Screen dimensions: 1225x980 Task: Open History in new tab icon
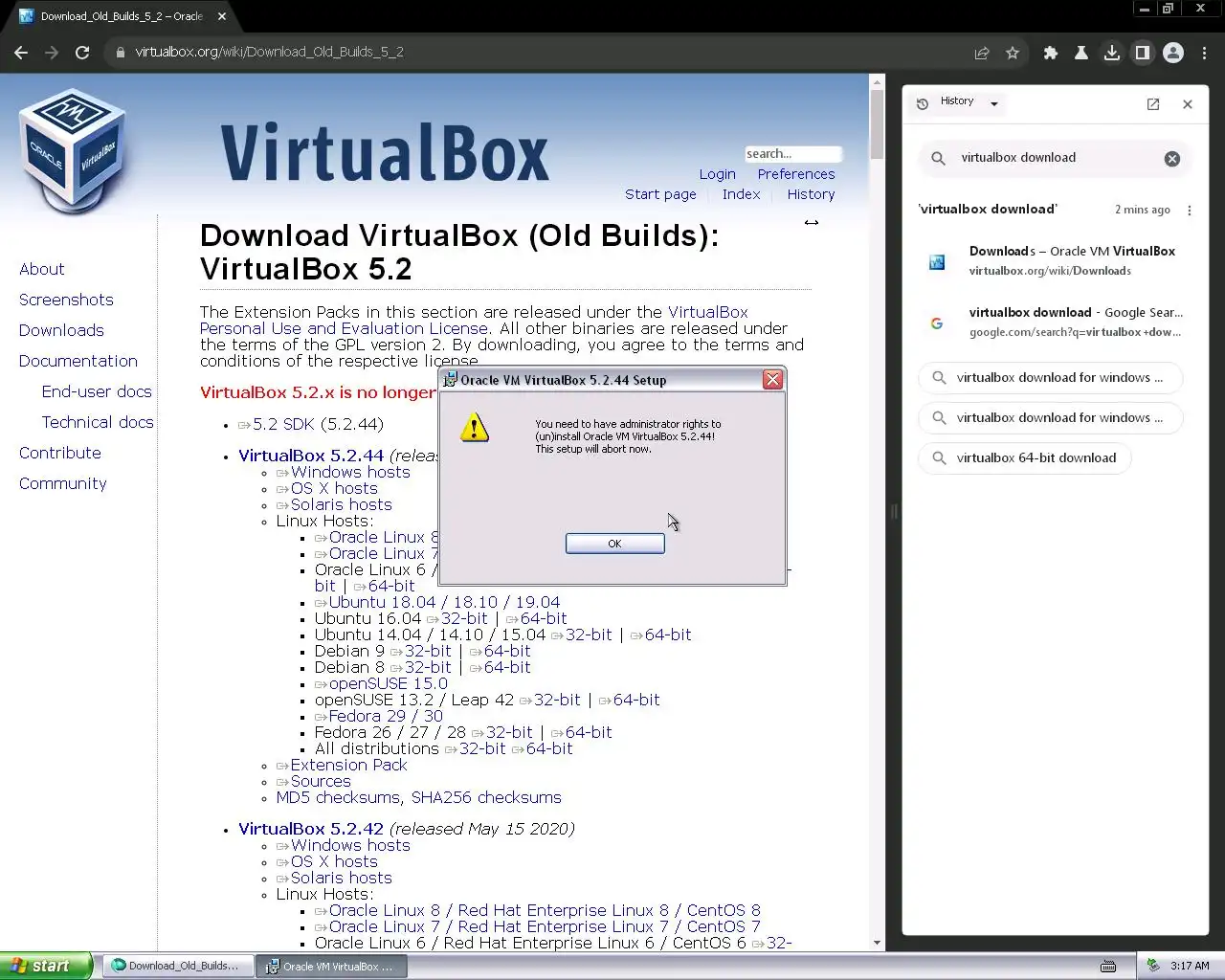[1153, 103]
